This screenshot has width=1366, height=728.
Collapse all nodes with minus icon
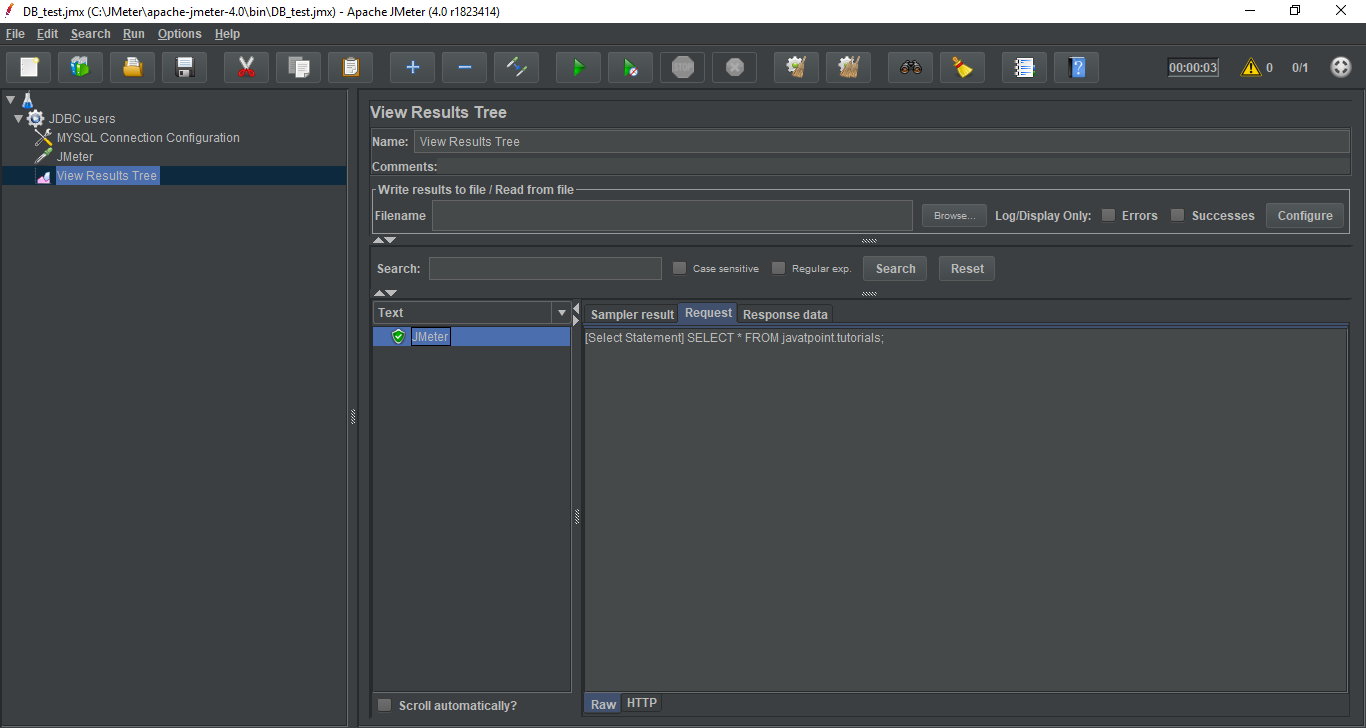point(465,68)
